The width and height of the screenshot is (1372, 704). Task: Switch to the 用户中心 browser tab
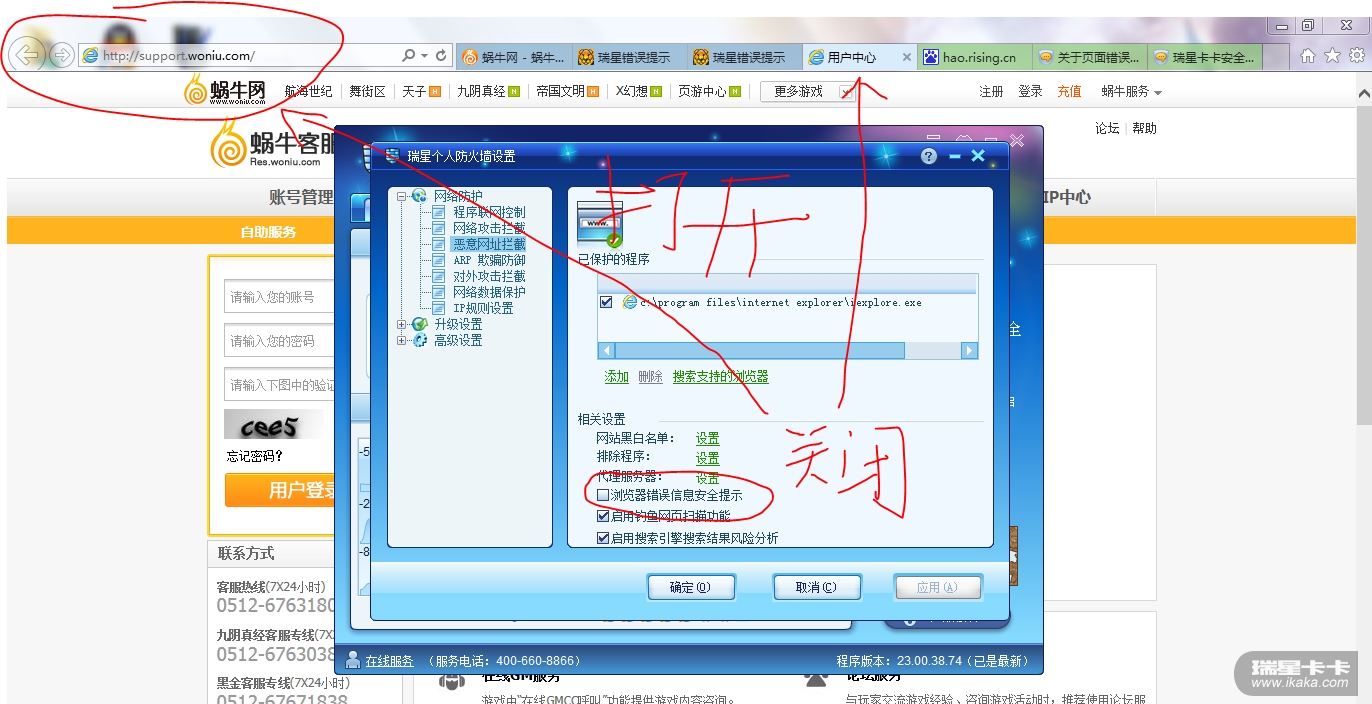pyautogui.click(x=861, y=57)
